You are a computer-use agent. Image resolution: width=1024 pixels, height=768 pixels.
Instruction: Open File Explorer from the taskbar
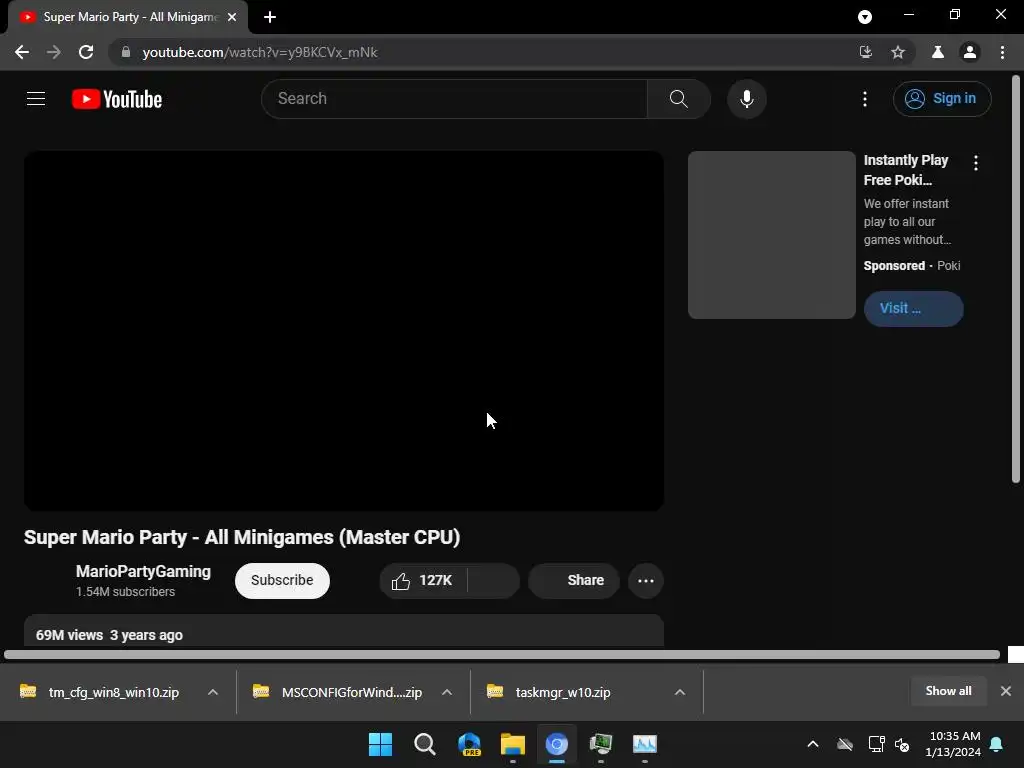click(513, 744)
